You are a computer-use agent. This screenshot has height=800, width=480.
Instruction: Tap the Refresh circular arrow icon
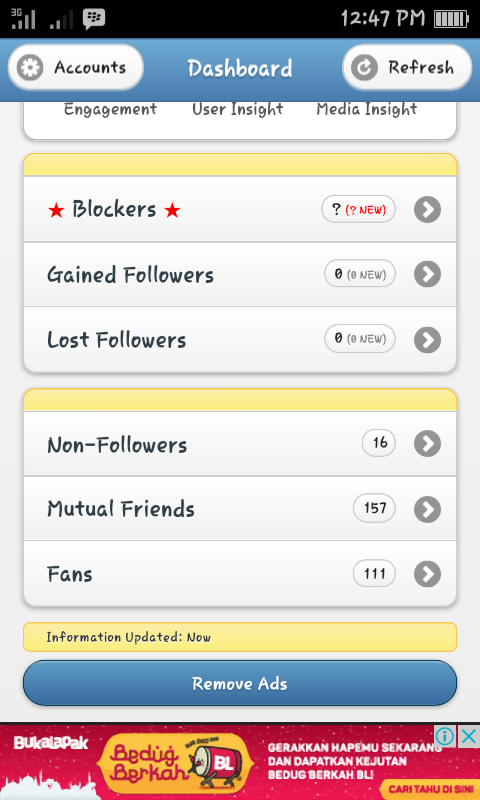[364, 67]
